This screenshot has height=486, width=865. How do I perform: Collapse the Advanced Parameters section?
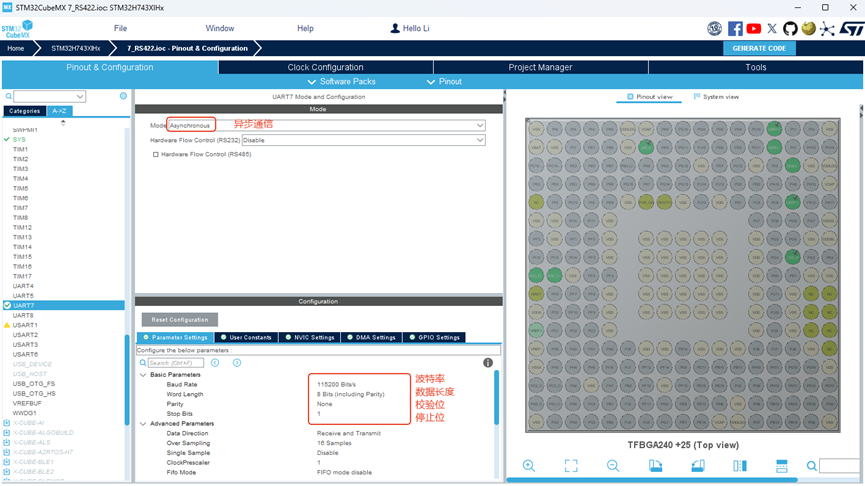143,424
